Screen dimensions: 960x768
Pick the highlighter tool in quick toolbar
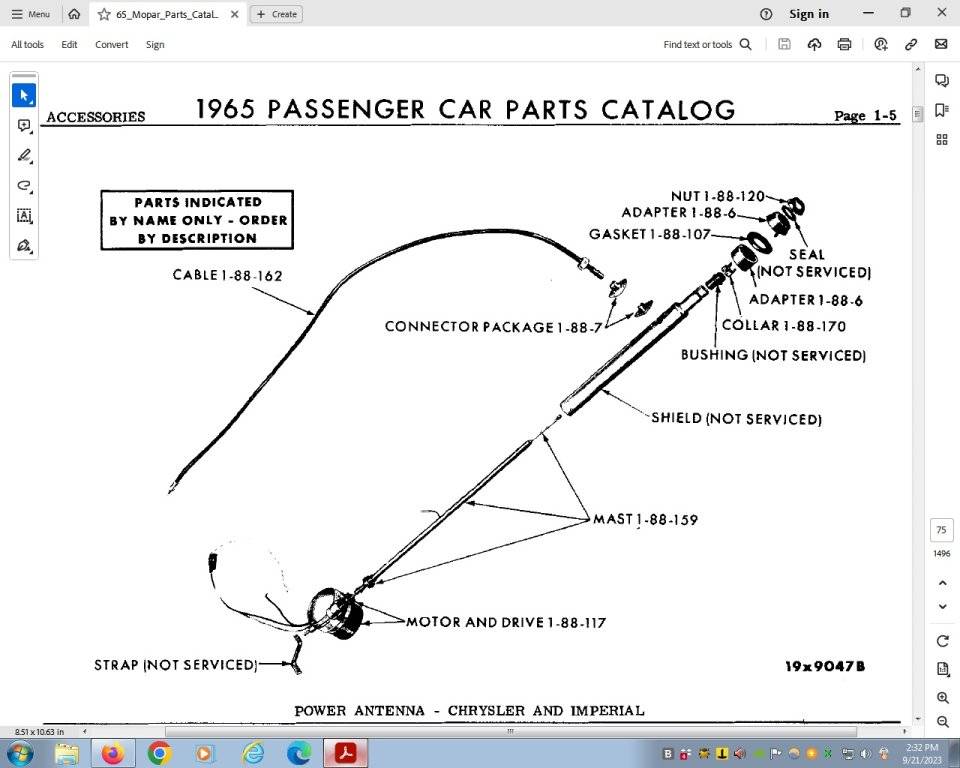tap(24, 156)
